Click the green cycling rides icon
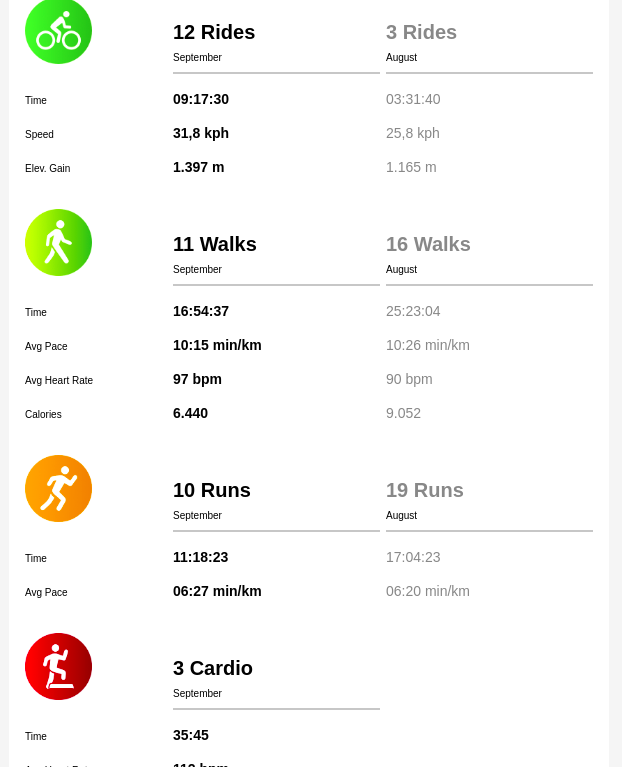The height and width of the screenshot is (767, 622). pyautogui.click(x=58, y=31)
